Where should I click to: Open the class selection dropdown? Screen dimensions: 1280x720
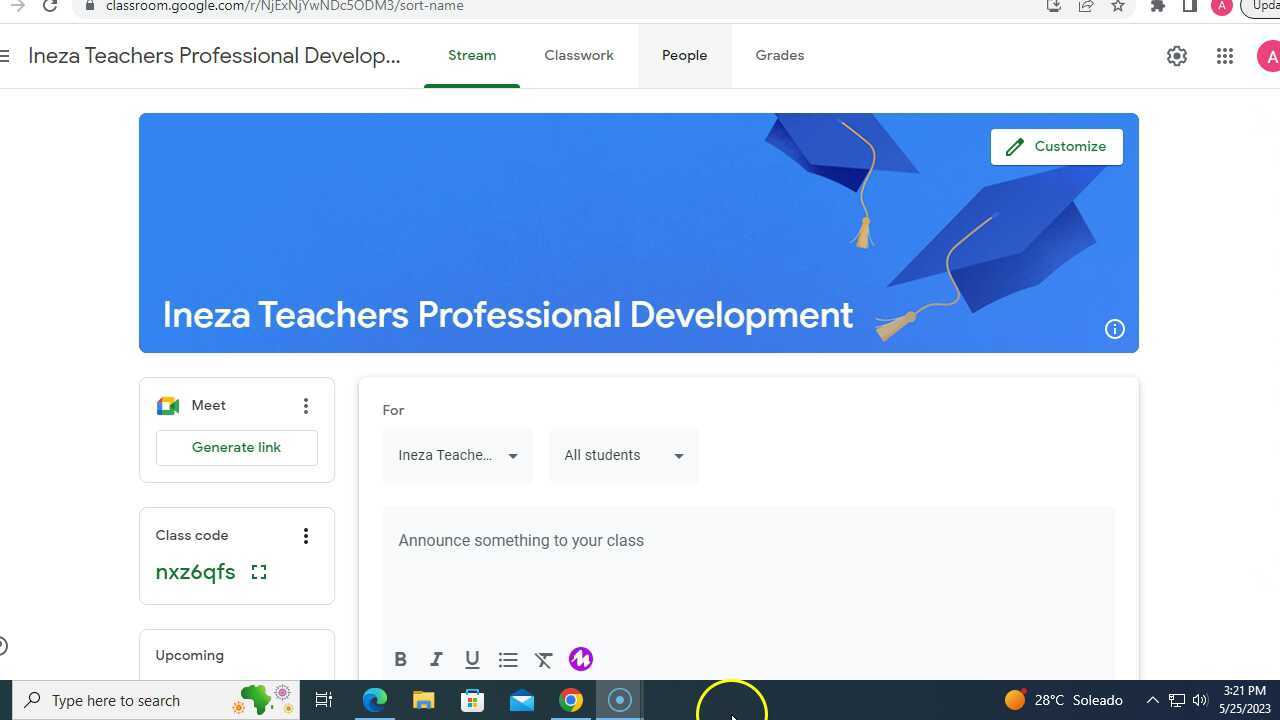click(457, 455)
